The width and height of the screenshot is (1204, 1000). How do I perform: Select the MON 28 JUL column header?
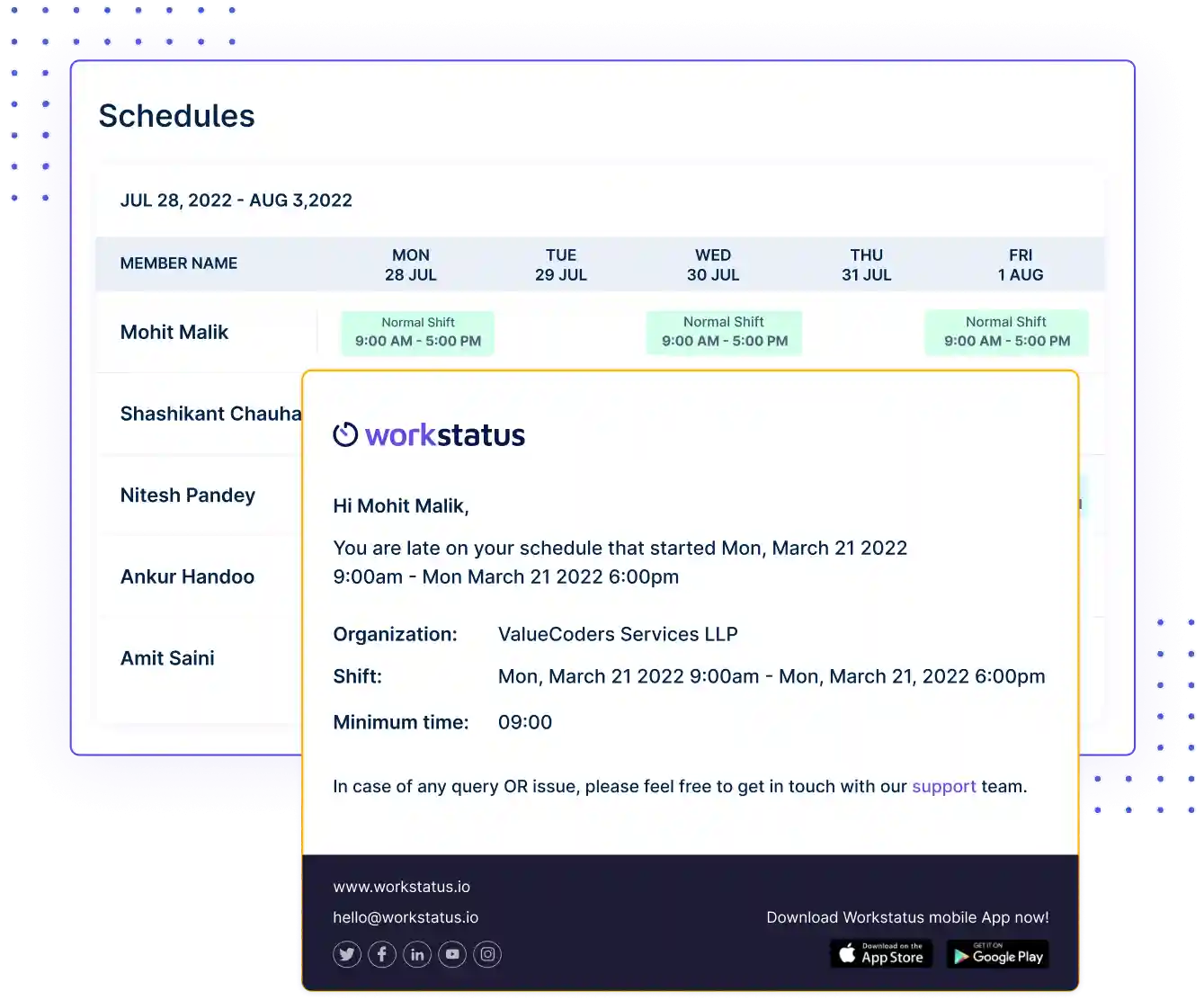pos(411,265)
